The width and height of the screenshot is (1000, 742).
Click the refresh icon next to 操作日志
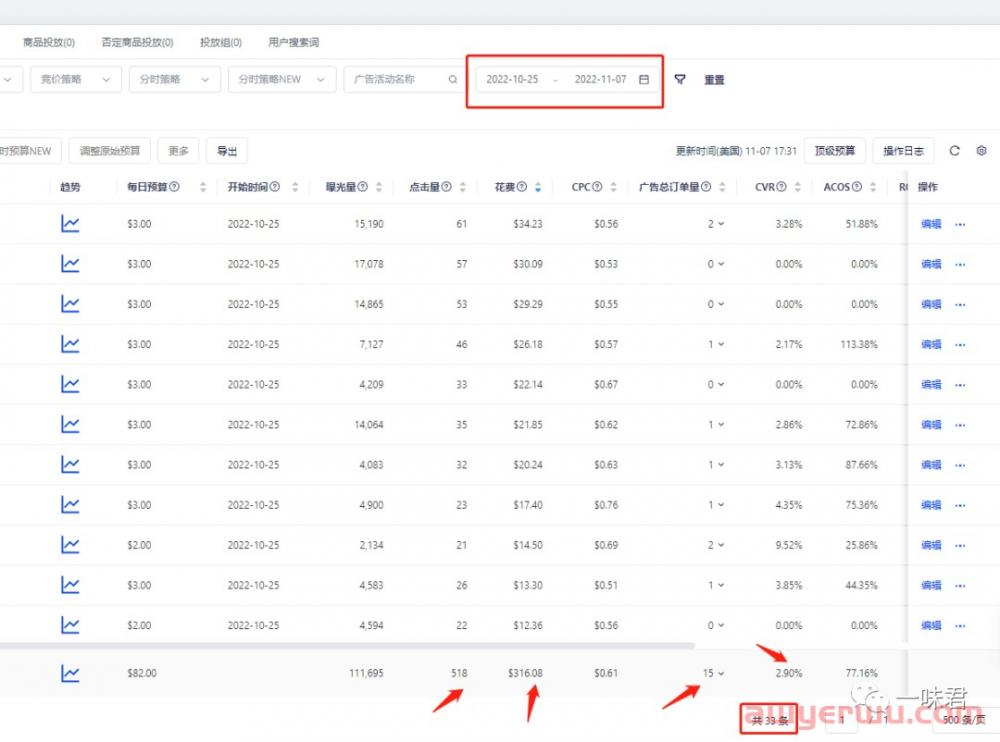tap(954, 151)
